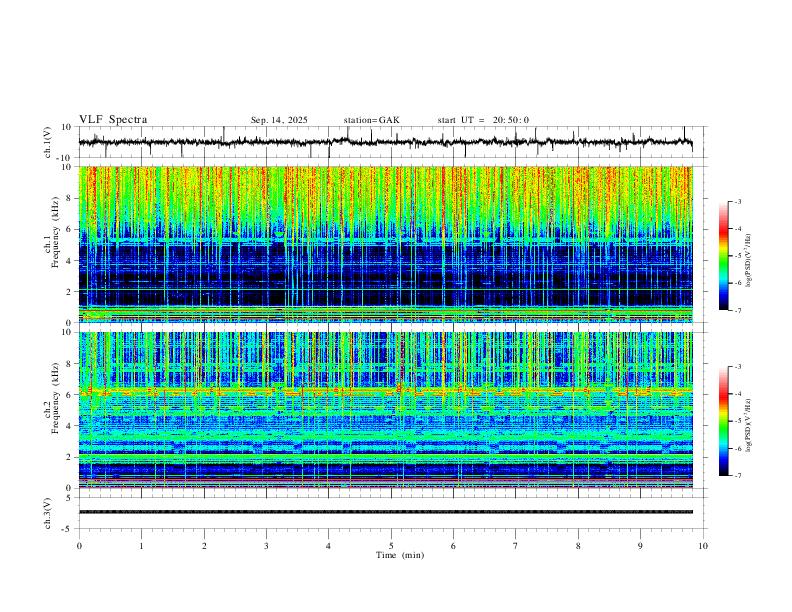Click time axis tick label "5"
The height and width of the screenshot is (612, 792).
point(391,546)
